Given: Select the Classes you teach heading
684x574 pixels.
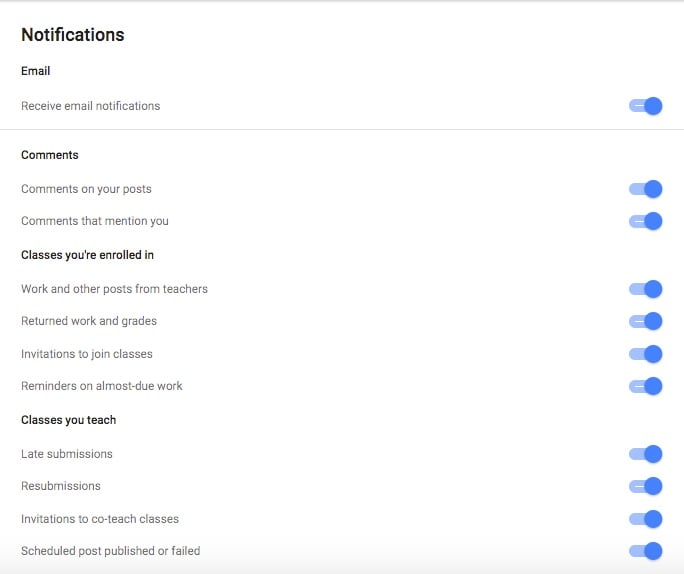Looking at the screenshot, I should tap(68, 420).
